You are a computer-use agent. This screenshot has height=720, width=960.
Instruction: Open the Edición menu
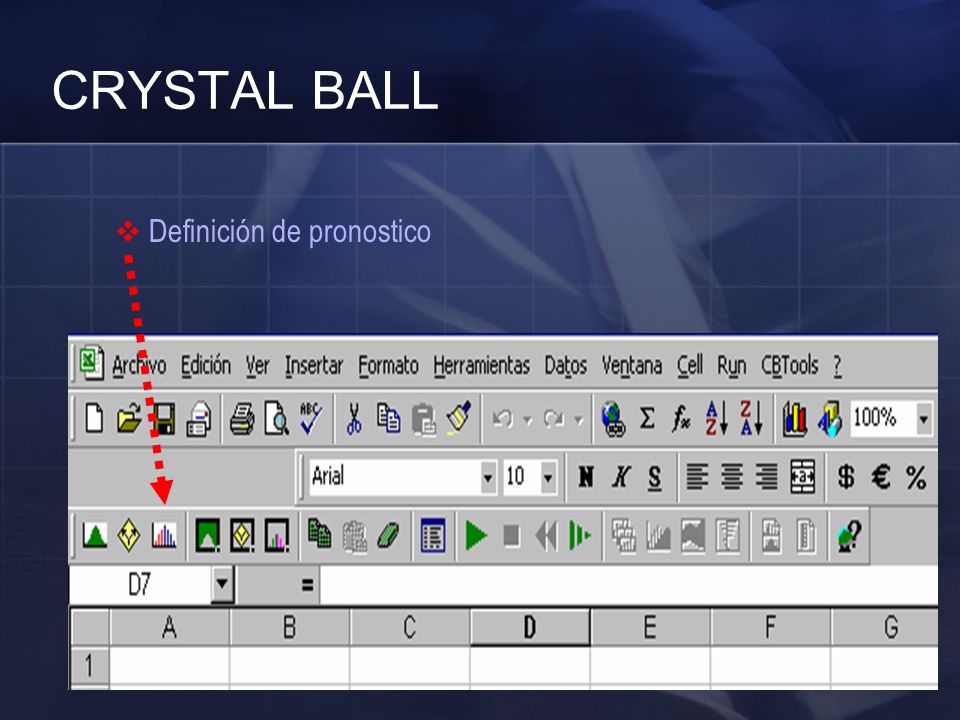(x=206, y=366)
